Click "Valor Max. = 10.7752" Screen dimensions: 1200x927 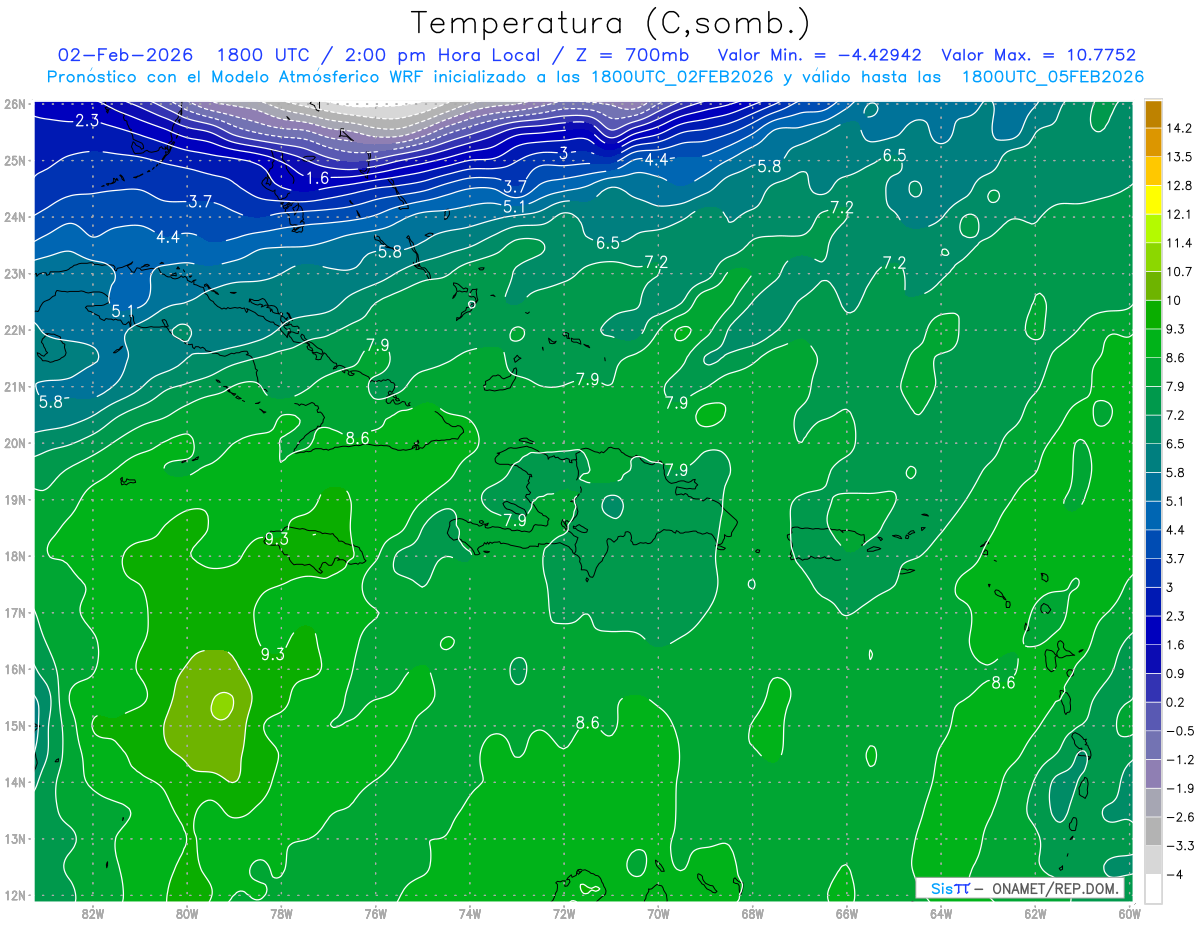tap(1039, 55)
